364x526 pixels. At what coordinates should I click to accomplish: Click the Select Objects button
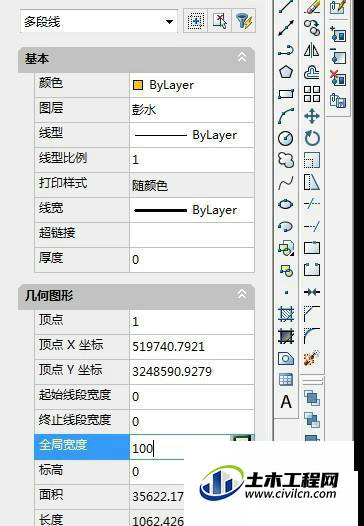[x=219, y=21]
